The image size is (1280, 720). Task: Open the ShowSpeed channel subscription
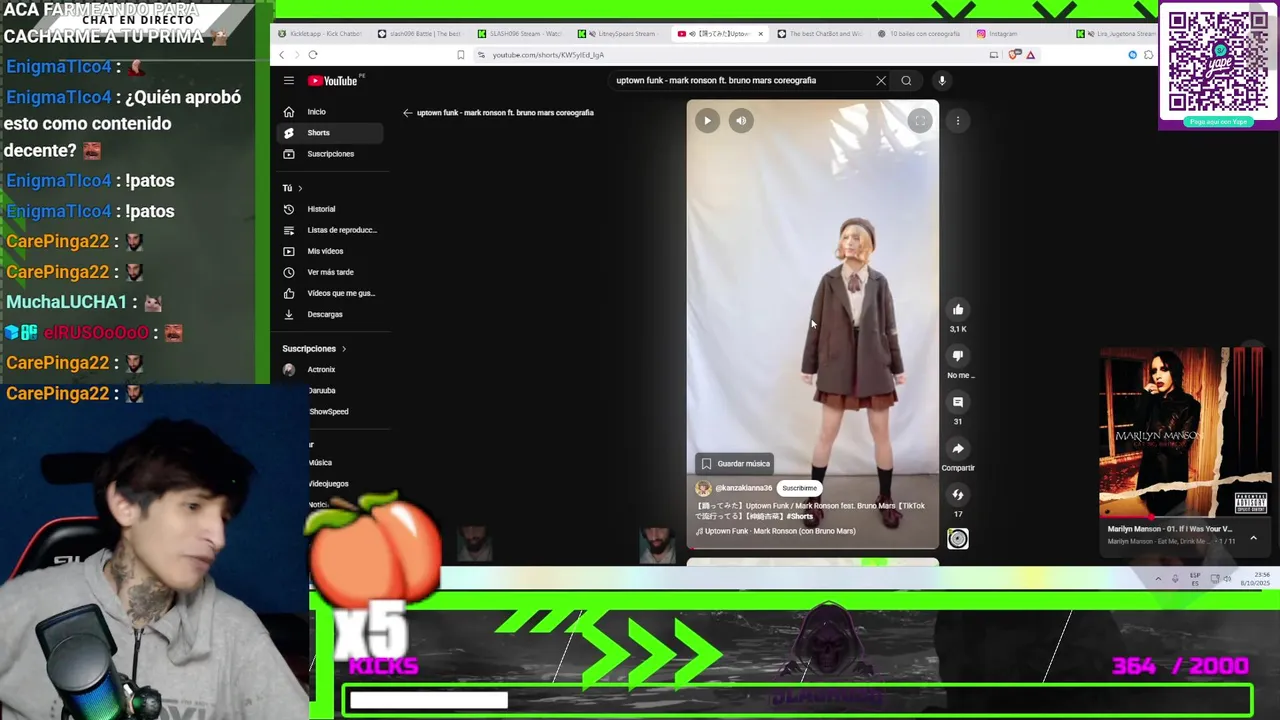pos(330,412)
